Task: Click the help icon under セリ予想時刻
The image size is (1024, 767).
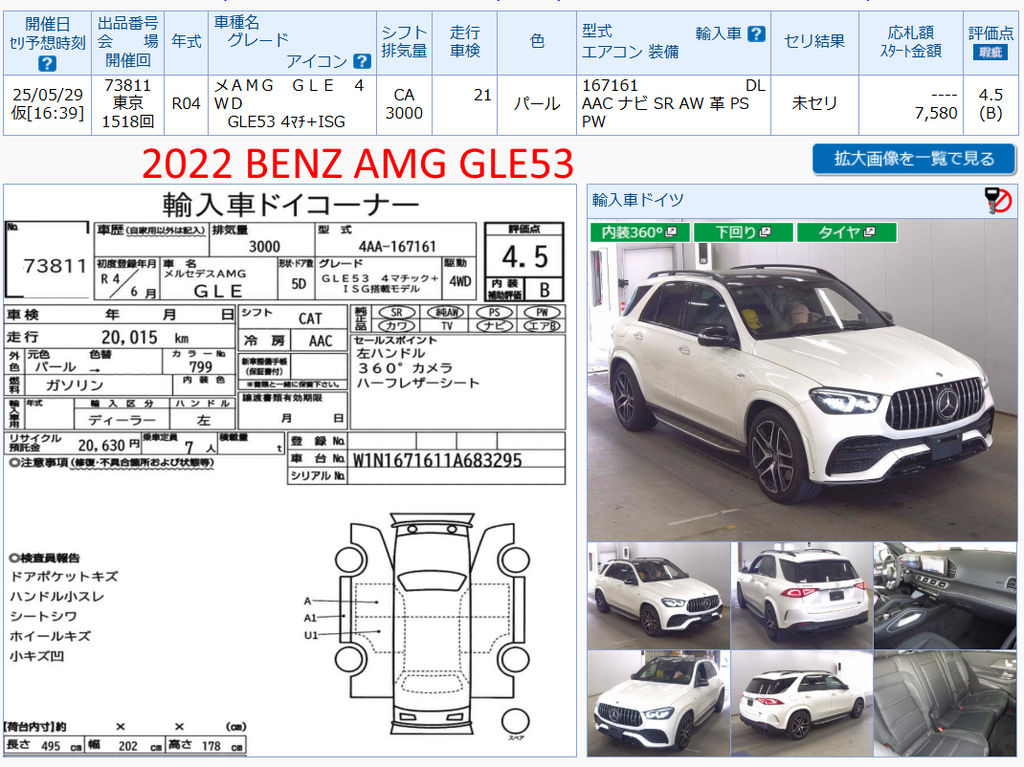Action: [x=47, y=63]
